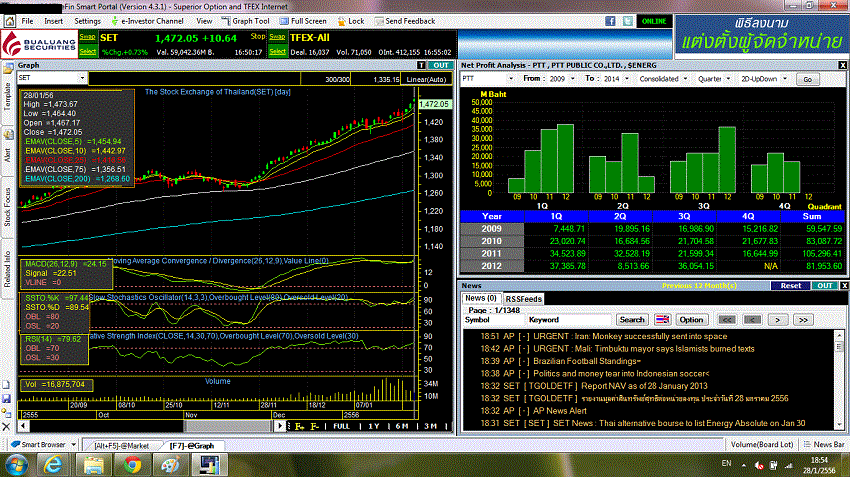Open the Alert sidebar tab
This screenshot has height=477, width=850.
(8, 154)
